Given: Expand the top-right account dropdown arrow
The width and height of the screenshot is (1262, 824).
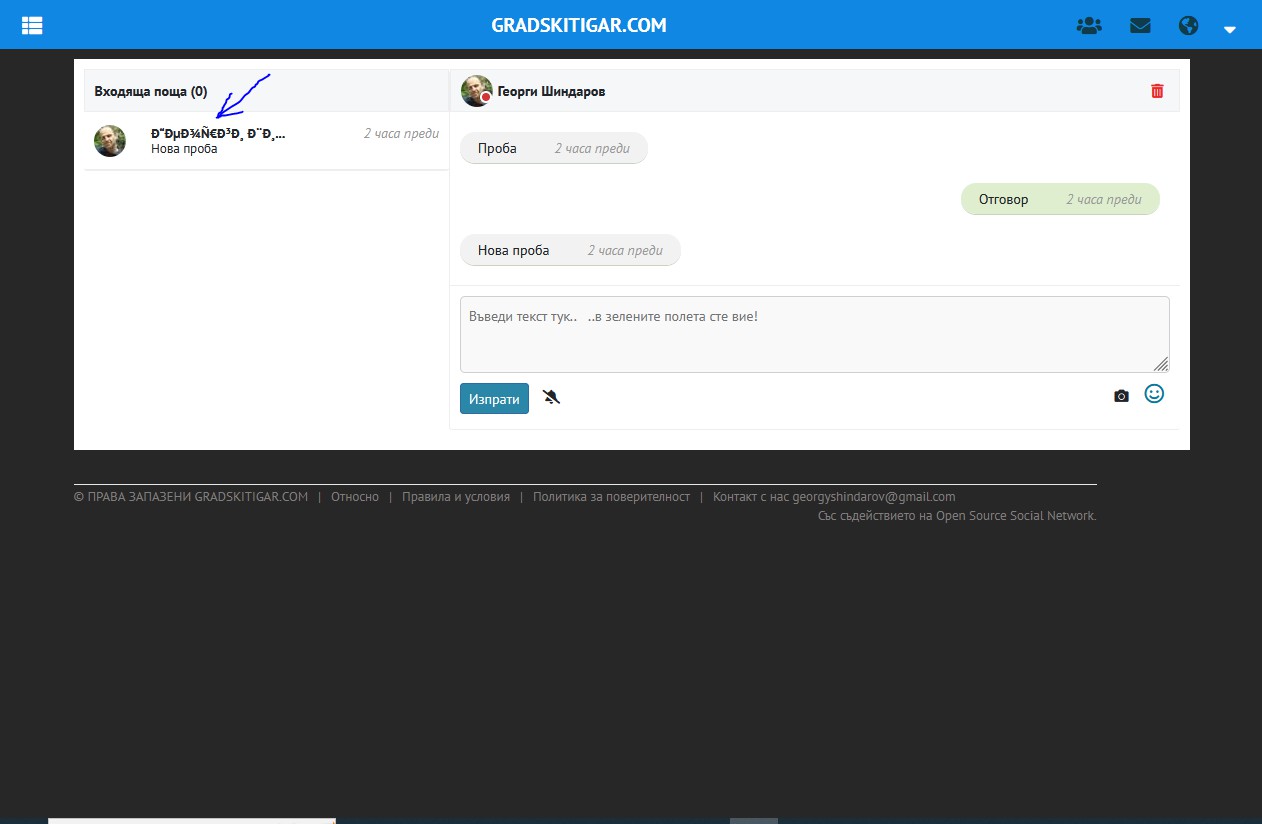Looking at the screenshot, I should [1230, 30].
